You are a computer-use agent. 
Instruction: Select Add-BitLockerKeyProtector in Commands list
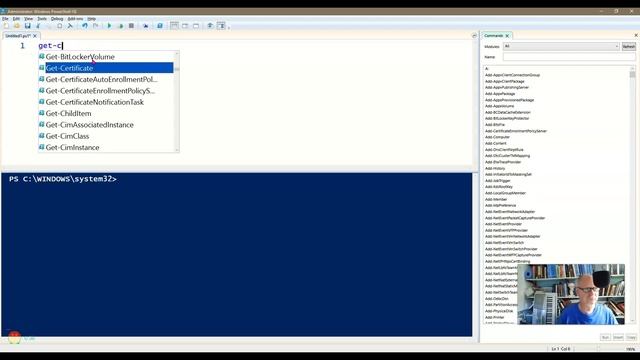(x=507, y=118)
